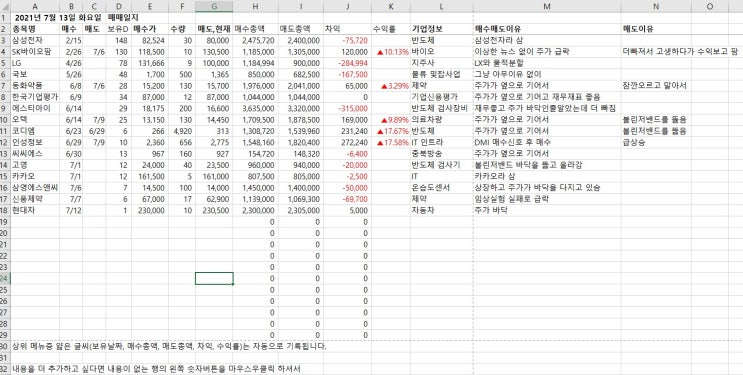The height and width of the screenshot is (375, 743).
Task: Select the '국보' stock name cell
Action: click(x=35, y=74)
